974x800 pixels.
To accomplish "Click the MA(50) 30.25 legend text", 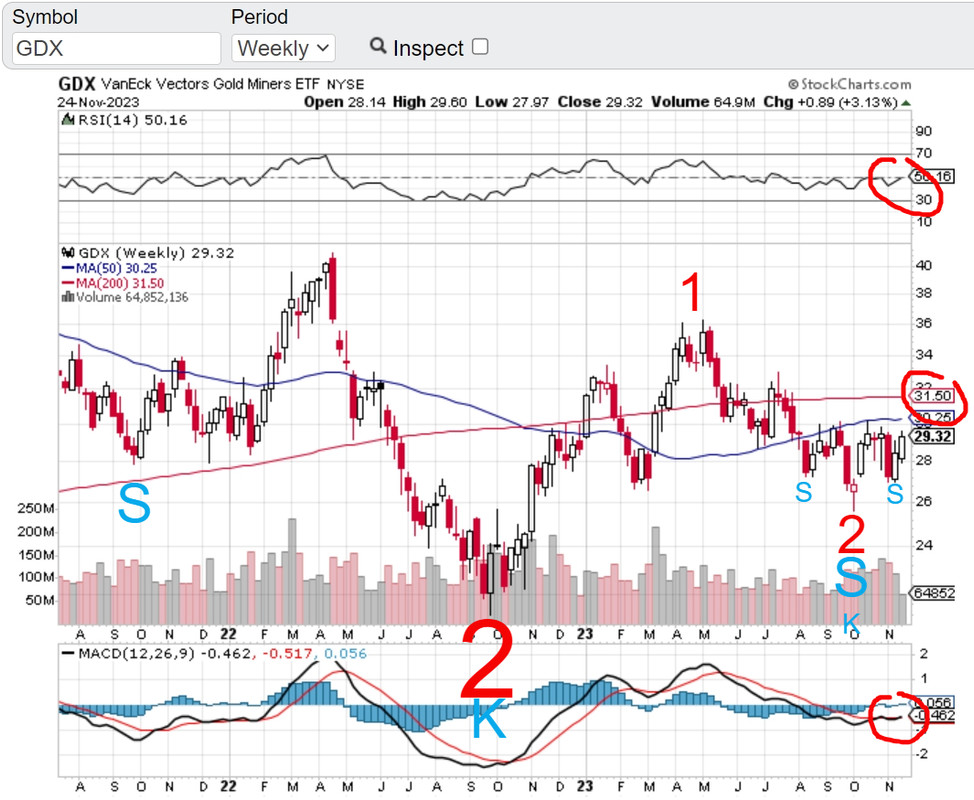I will 116,268.
